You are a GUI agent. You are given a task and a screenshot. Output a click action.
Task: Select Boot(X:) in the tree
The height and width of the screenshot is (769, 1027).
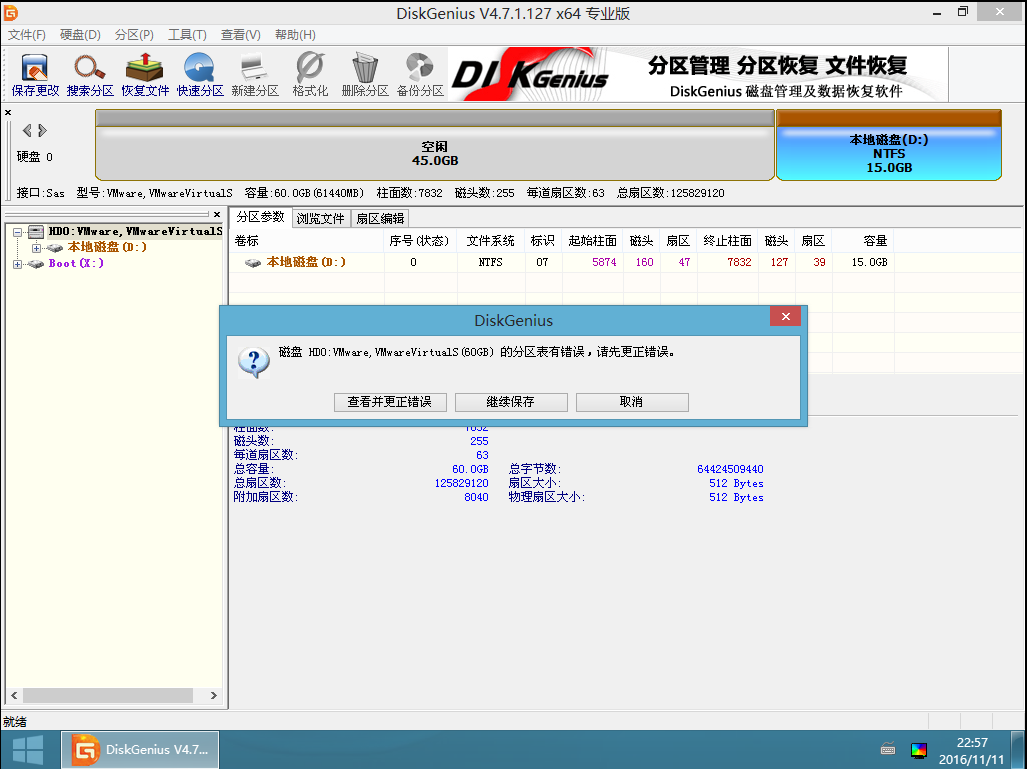(76, 263)
